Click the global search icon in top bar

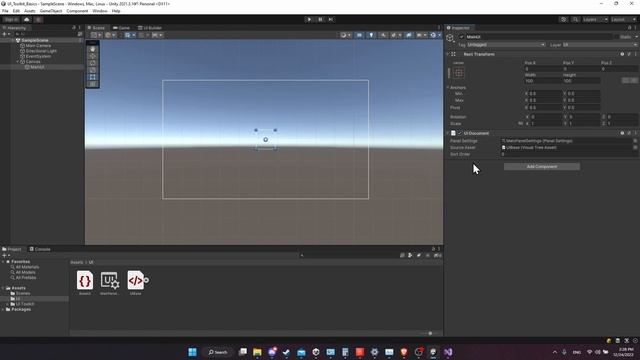pyautogui.click(x=575, y=20)
